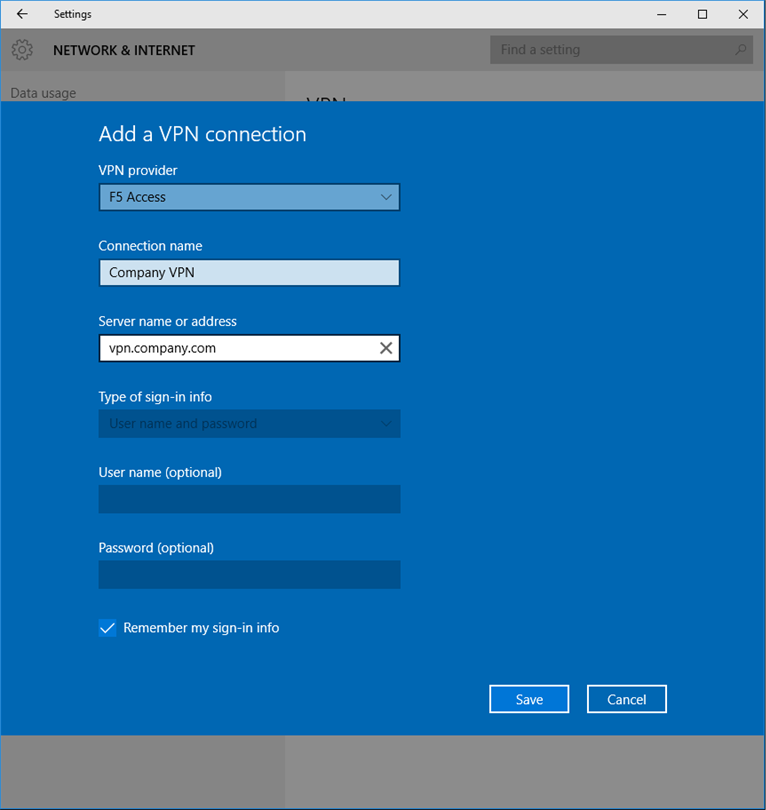Click the Settings gear icon
766x810 pixels.
[x=22, y=50]
